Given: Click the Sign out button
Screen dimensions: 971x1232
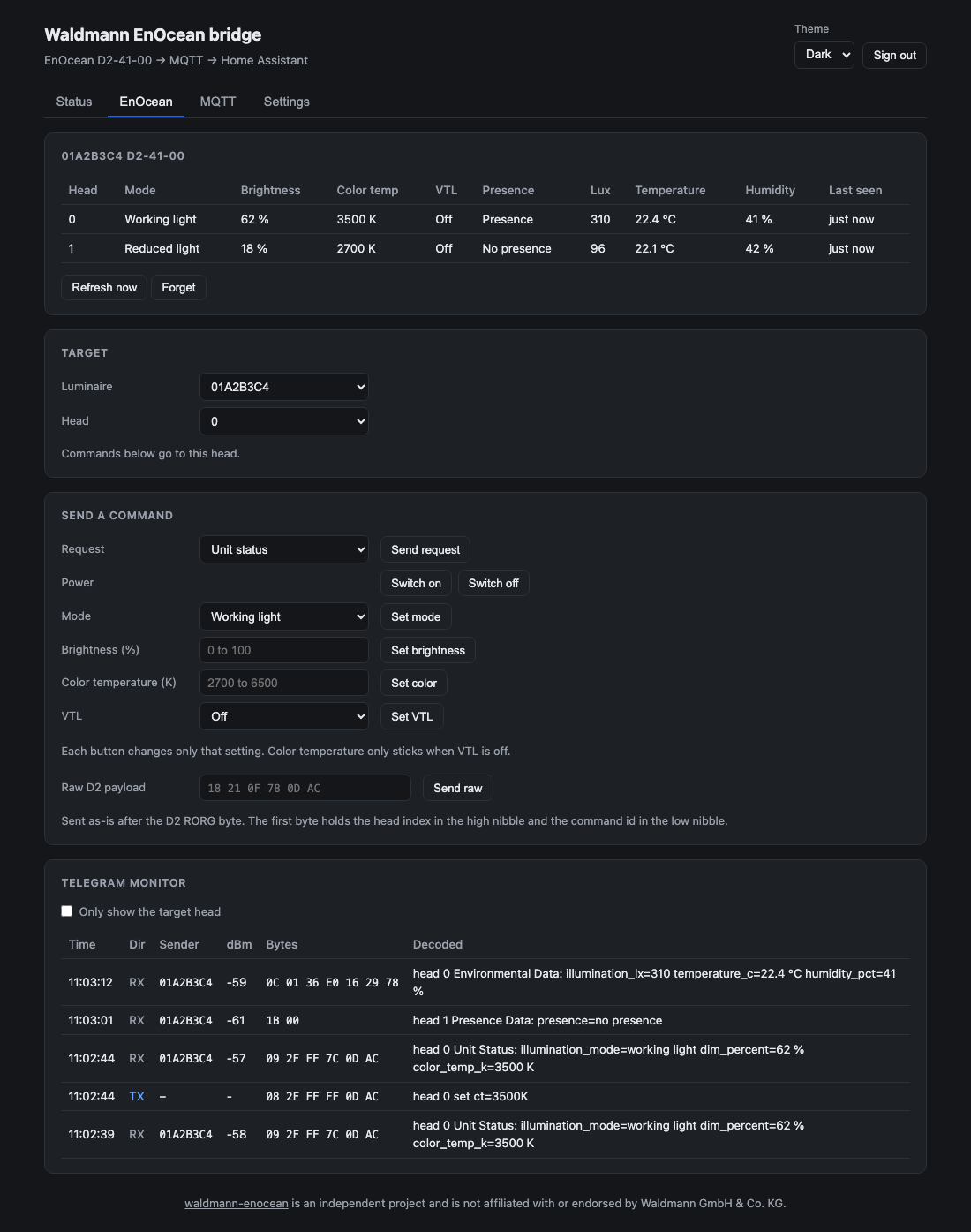Looking at the screenshot, I should click(894, 55).
